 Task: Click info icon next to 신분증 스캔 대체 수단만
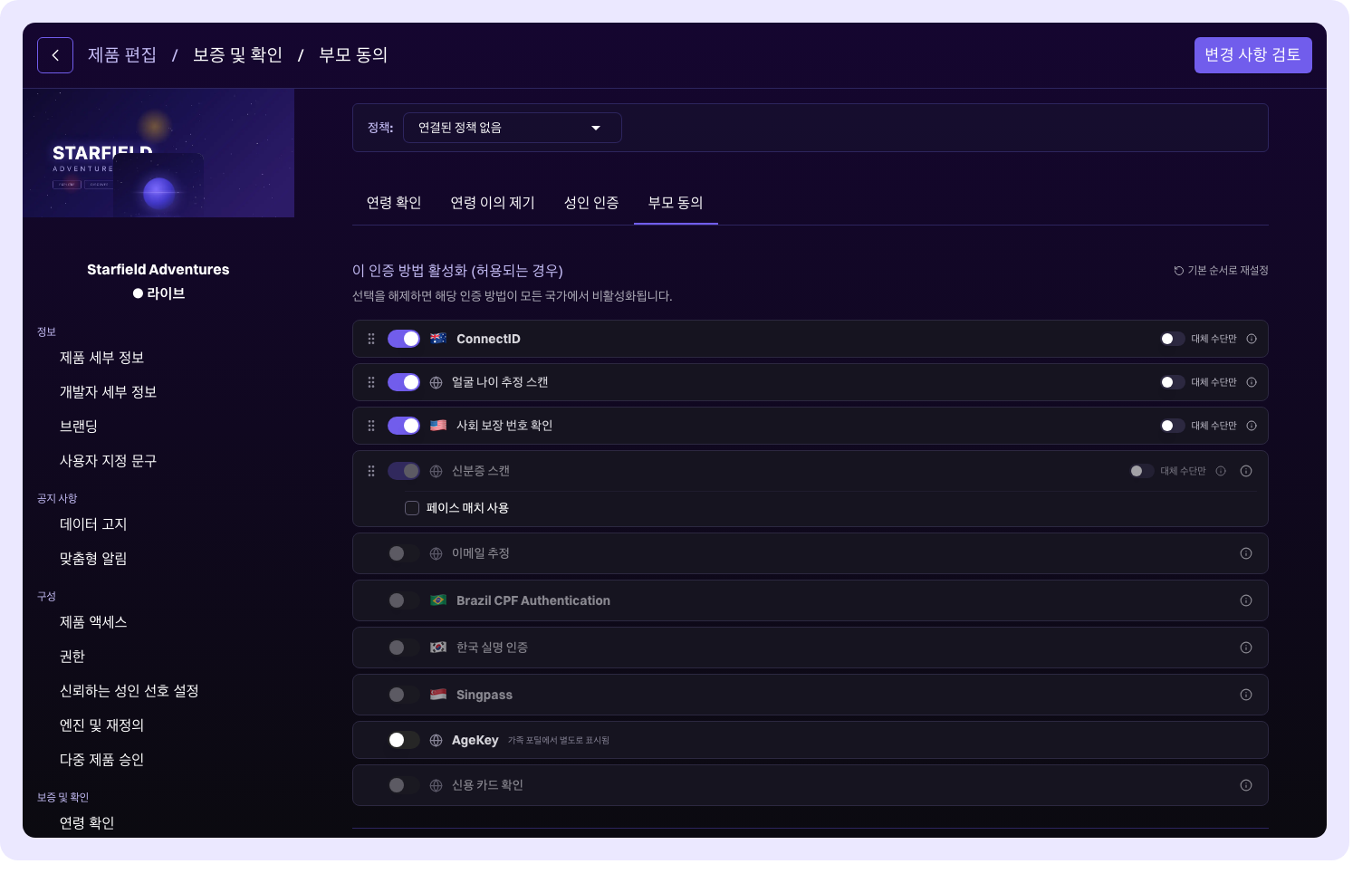click(1221, 471)
